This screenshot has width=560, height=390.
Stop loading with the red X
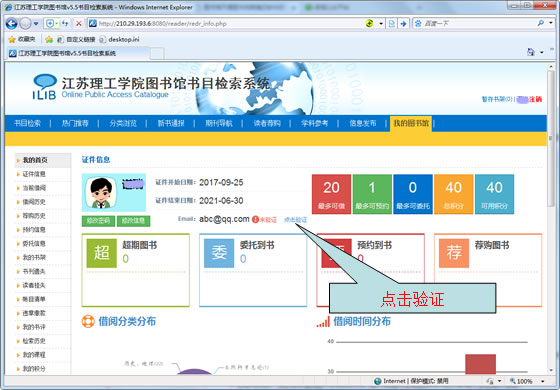pyautogui.click(x=79, y=24)
